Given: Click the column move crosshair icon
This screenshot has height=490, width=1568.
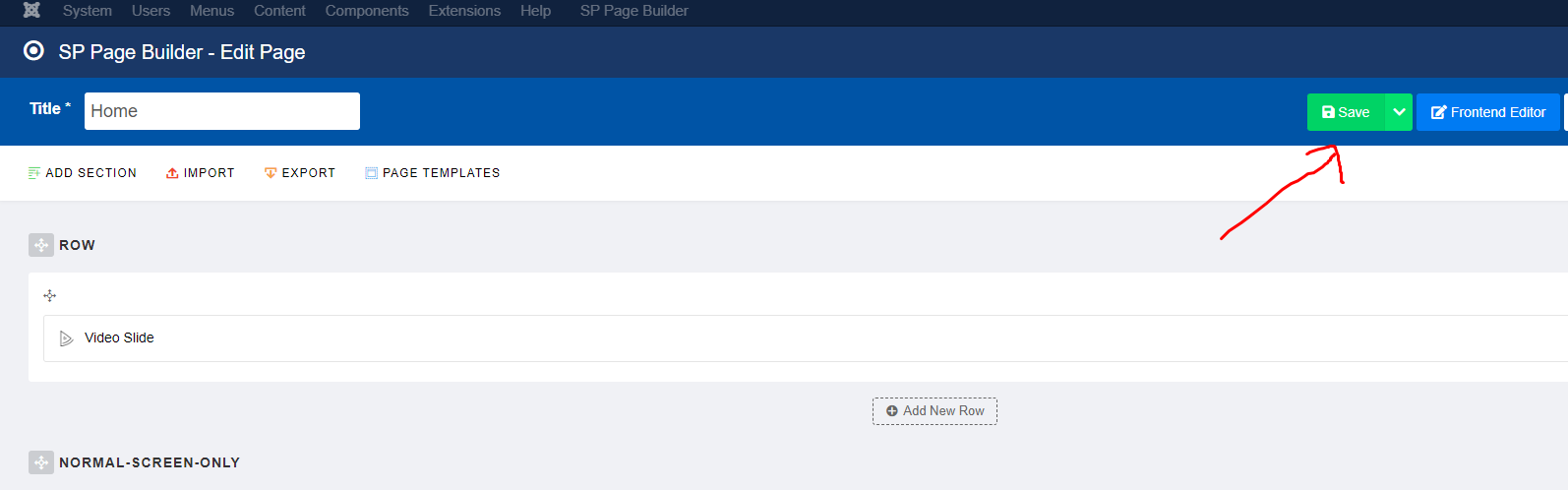Looking at the screenshot, I should click(50, 295).
